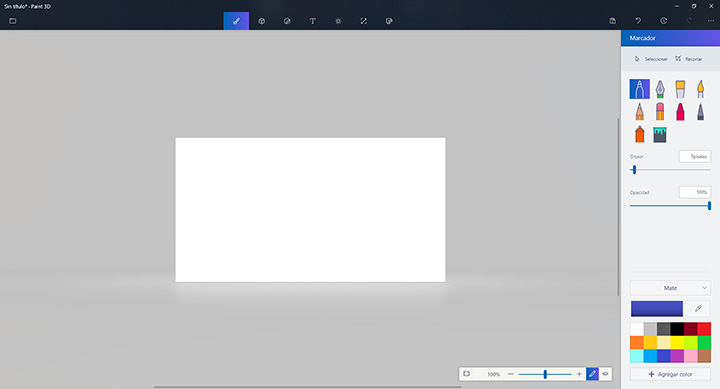Open the Text tool tab
720x389 pixels.
pos(312,21)
